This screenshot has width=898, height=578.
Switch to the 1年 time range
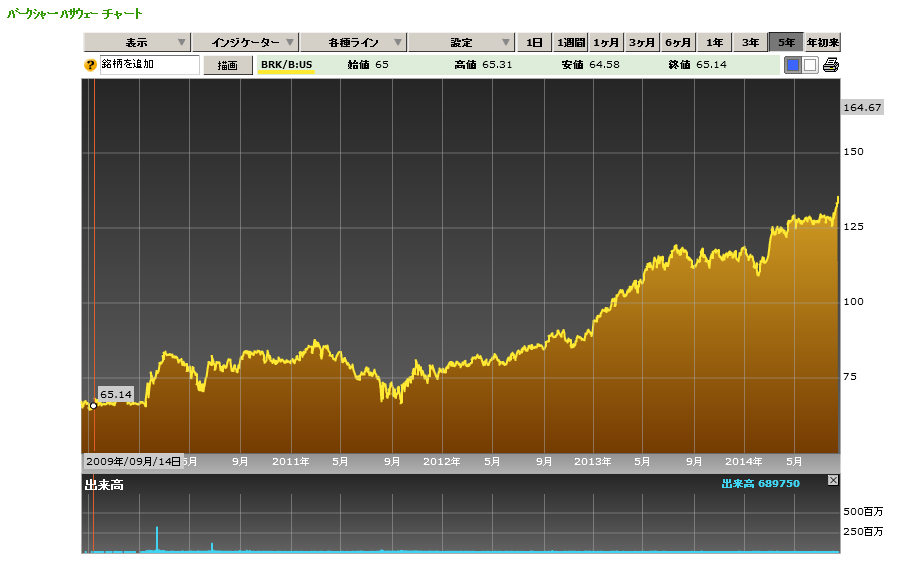714,42
